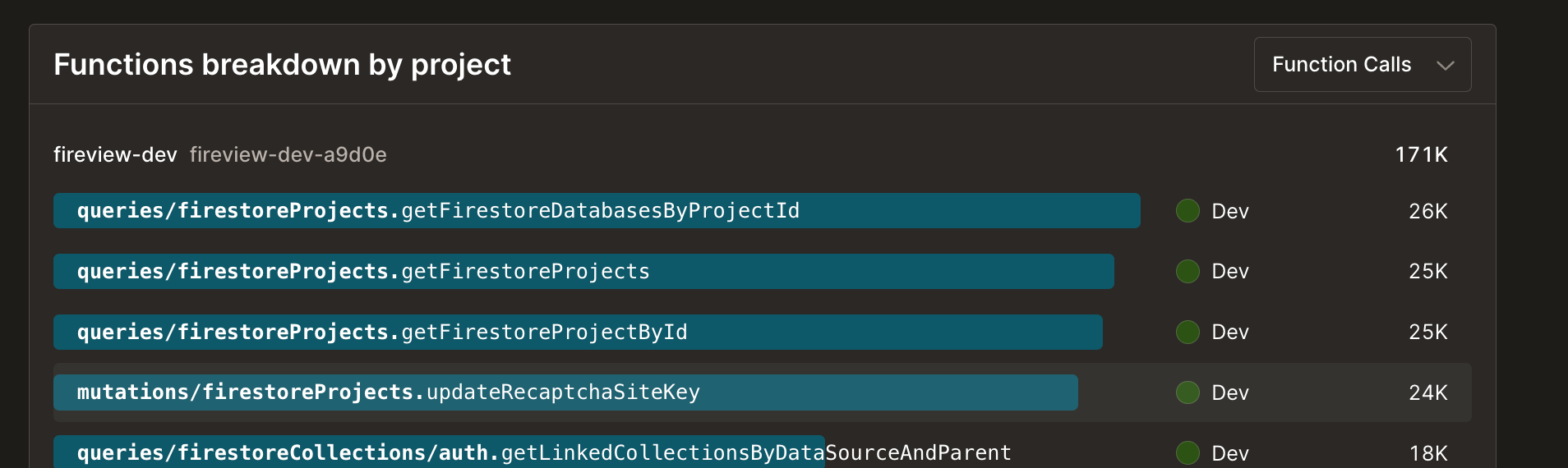The image size is (1568, 468).
Task: Select the updateRecaptchaSiteKey mutation bar
Action: click(565, 392)
